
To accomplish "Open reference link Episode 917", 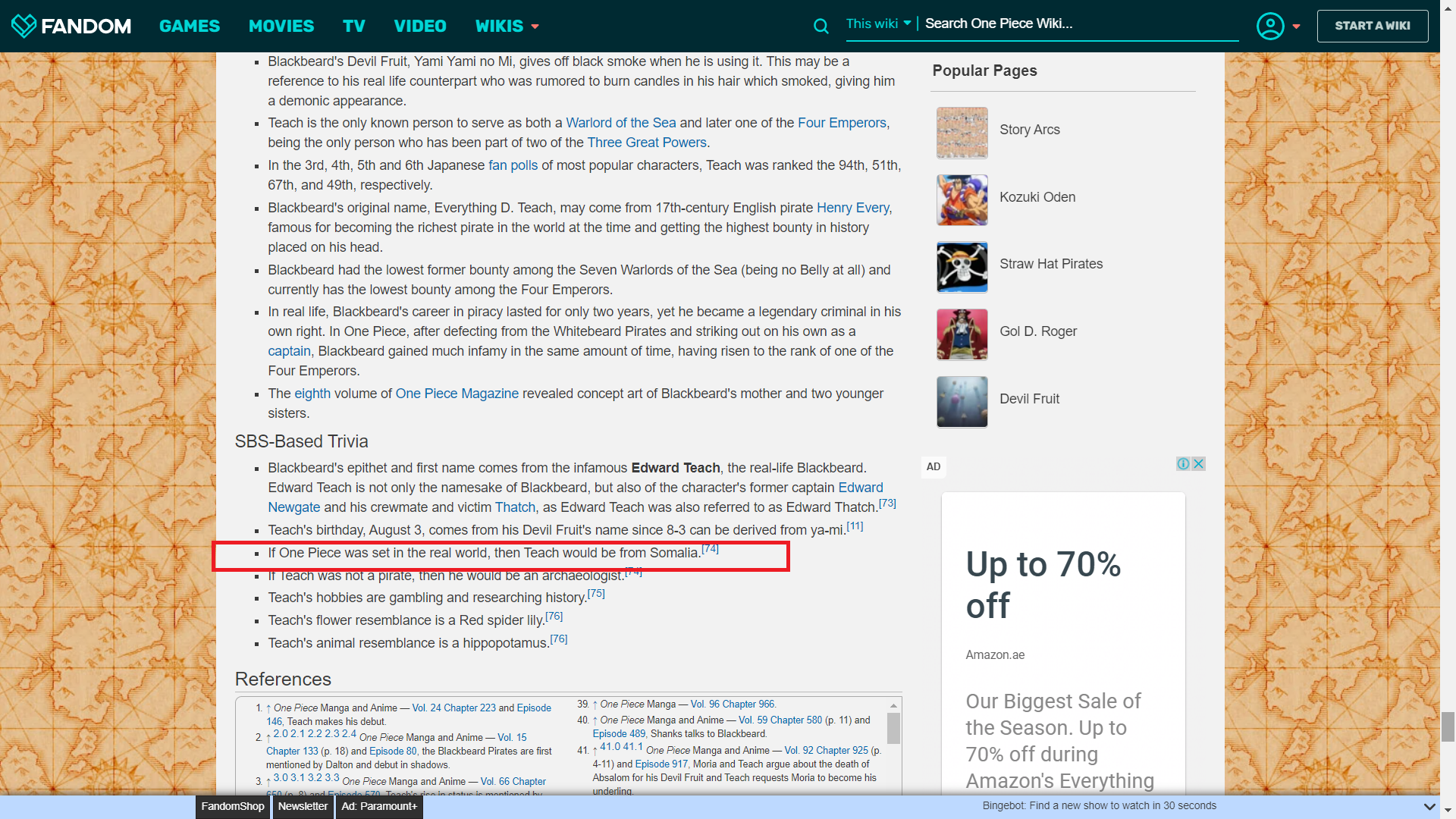I will pos(661,764).
